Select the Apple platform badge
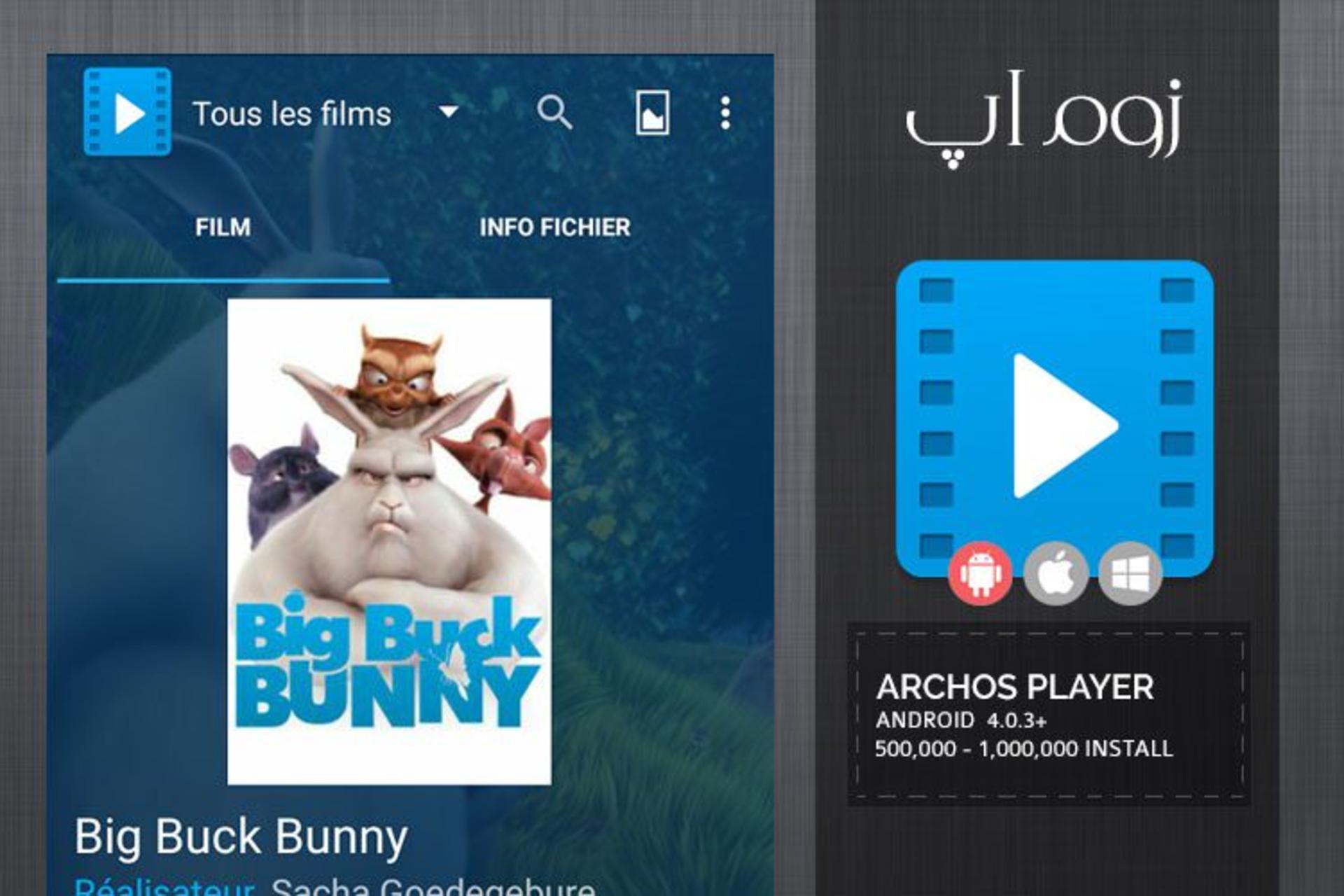 pos(1056,573)
